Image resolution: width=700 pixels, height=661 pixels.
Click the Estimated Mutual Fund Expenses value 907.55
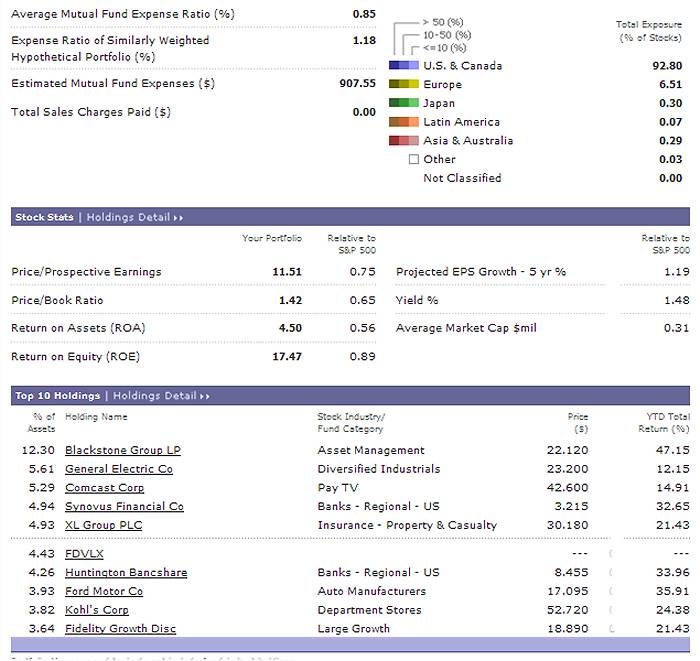(357, 83)
